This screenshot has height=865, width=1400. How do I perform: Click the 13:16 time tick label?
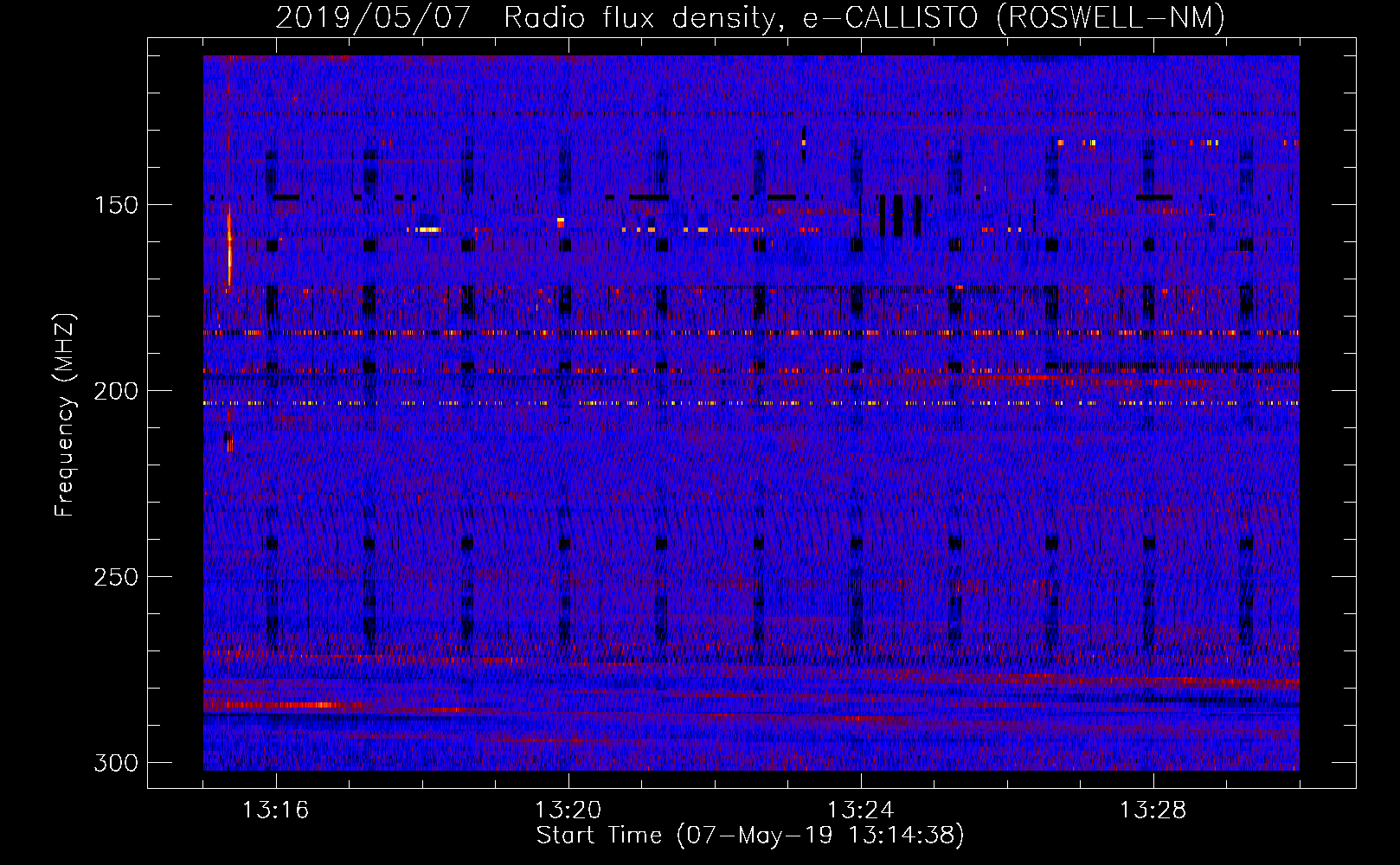(x=275, y=811)
